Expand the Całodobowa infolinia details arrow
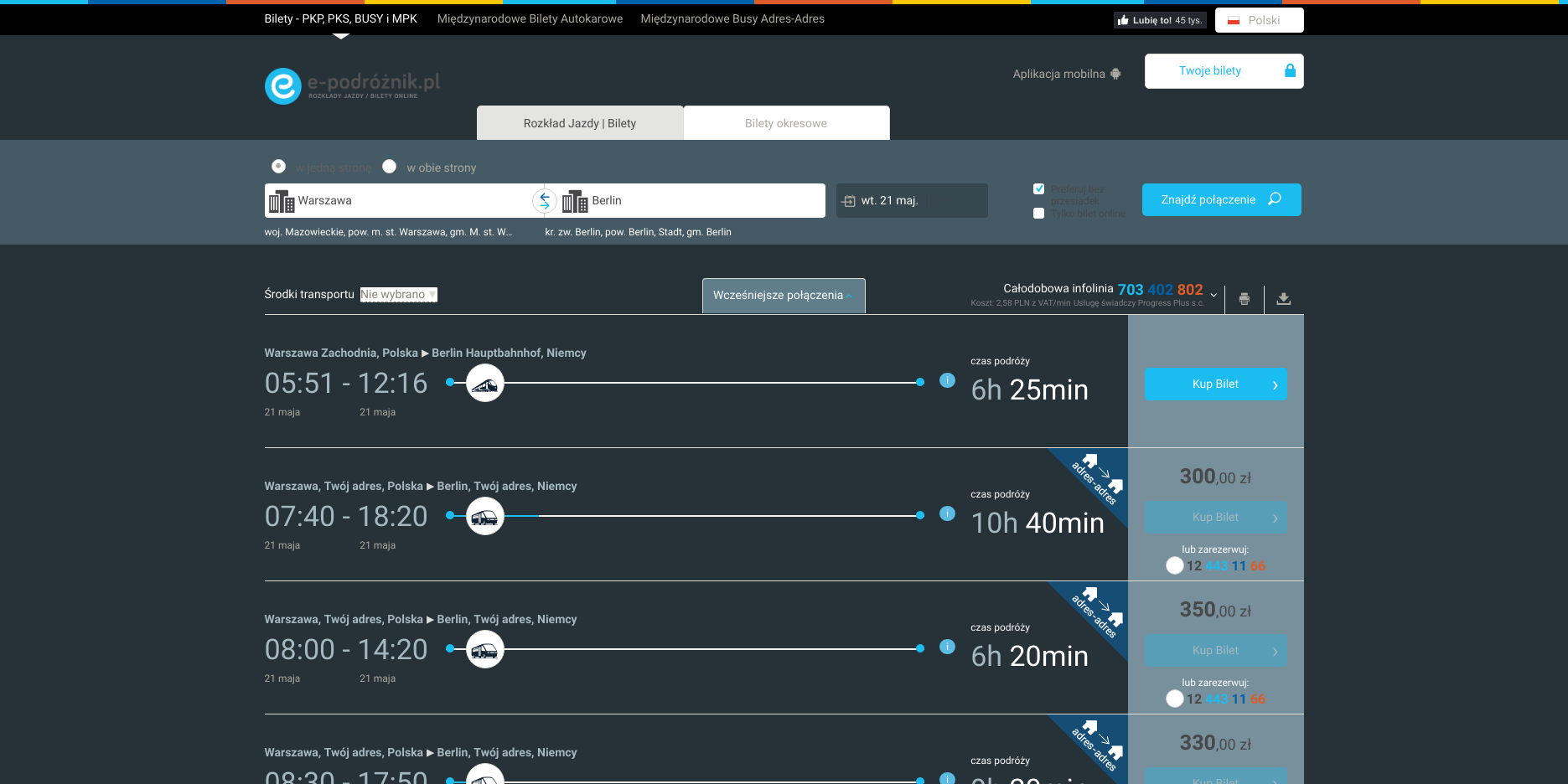This screenshot has height=784, width=1568. [x=1214, y=295]
